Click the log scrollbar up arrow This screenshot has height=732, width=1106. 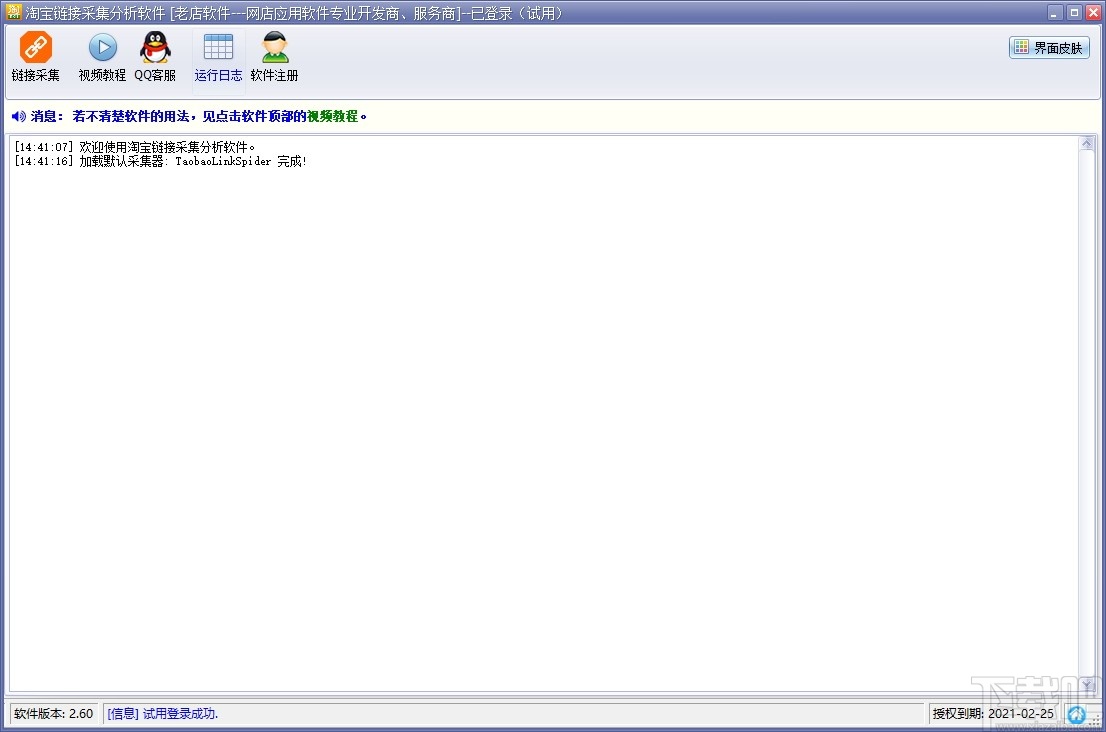pyautogui.click(x=1087, y=143)
